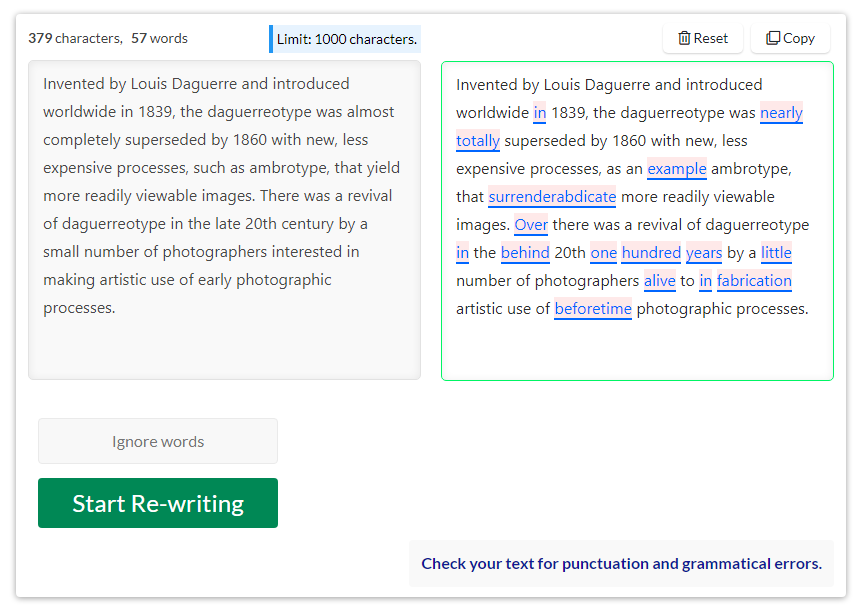The width and height of the screenshot is (857, 612).
Task: Click the highlighted word "one" before hundred
Action: (603, 252)
